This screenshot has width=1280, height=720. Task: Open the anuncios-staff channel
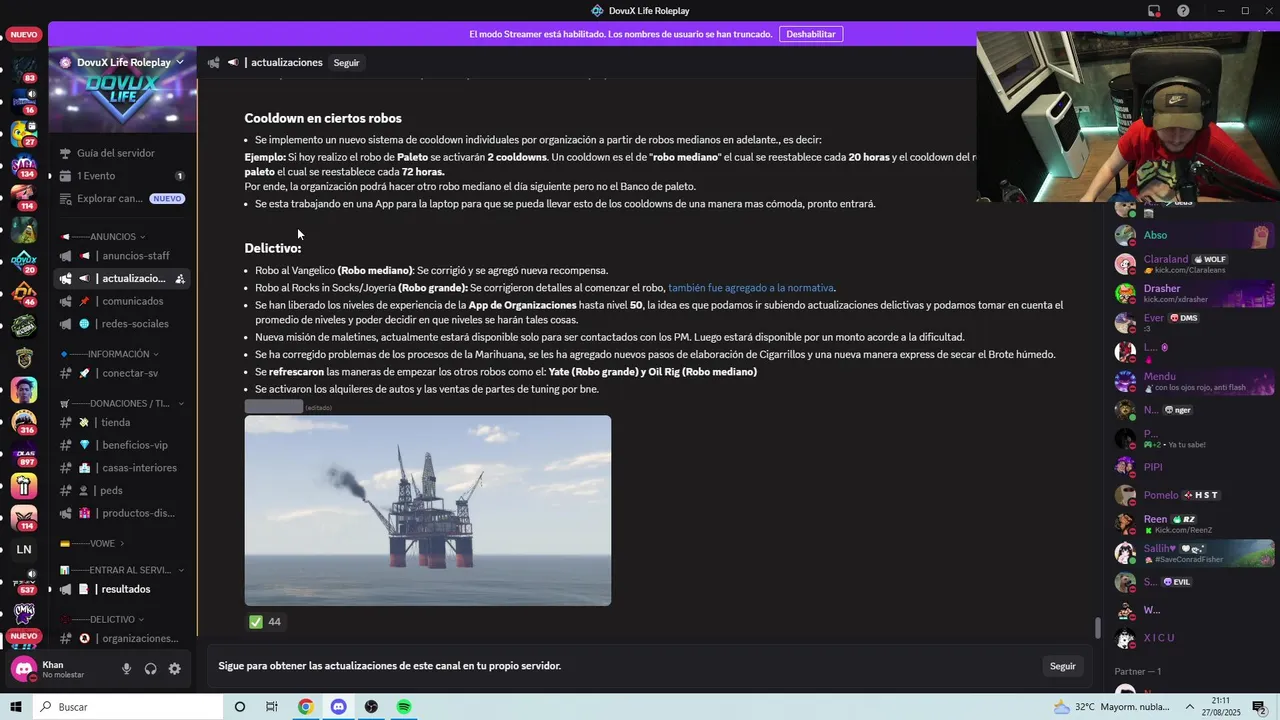click(x=122, y=256)
